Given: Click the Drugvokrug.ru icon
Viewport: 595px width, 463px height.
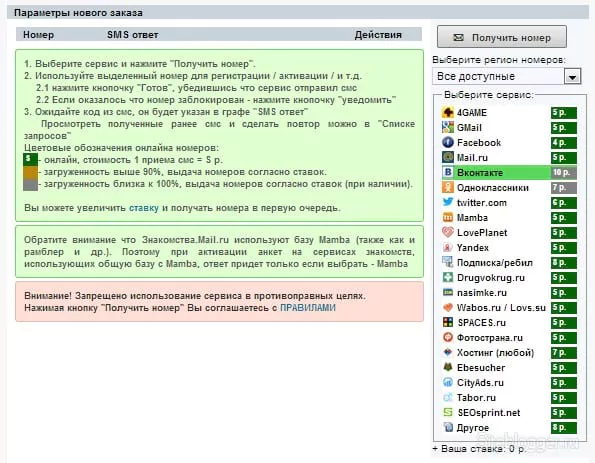Looking at the screenshot, I should click(448, 277).
